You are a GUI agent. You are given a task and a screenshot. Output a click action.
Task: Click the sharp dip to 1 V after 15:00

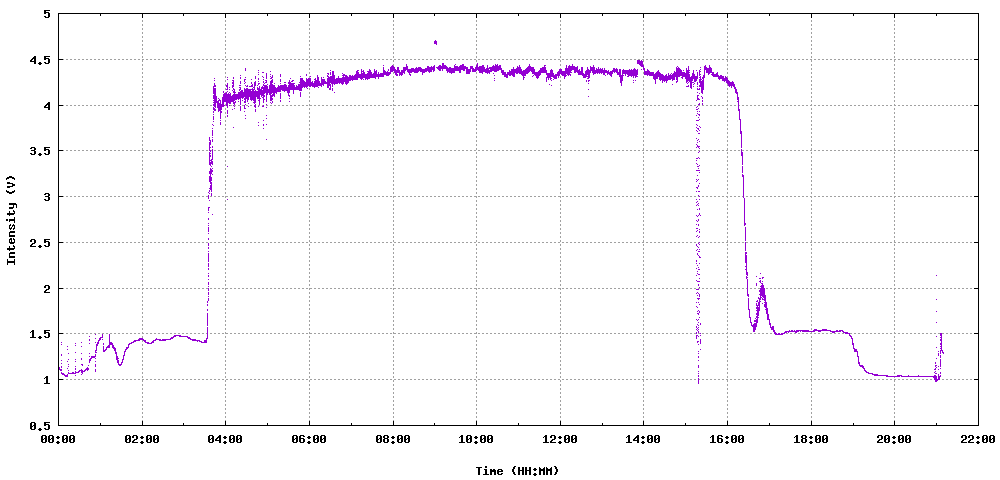pos(698,381)
